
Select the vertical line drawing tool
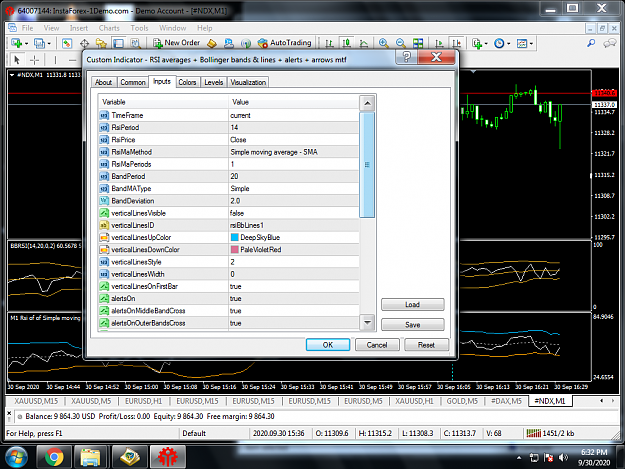click(55, 60)
